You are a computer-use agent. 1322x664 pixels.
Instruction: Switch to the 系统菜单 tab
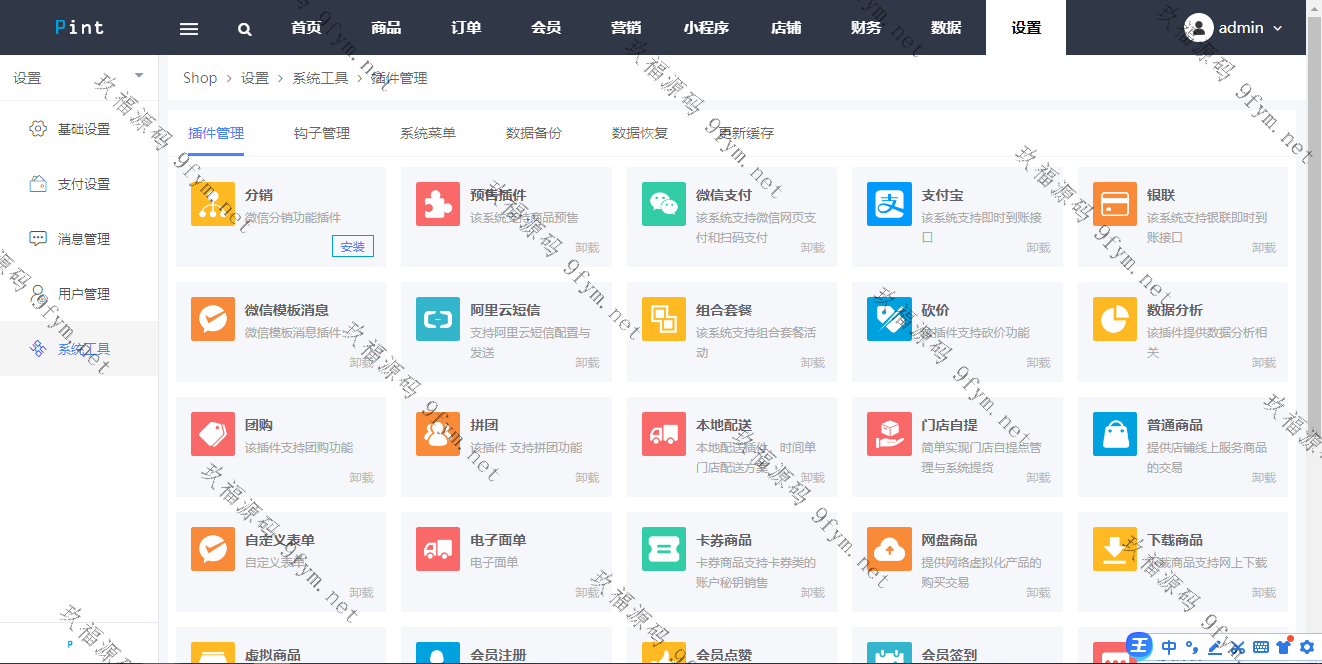[x=428, y=133]
